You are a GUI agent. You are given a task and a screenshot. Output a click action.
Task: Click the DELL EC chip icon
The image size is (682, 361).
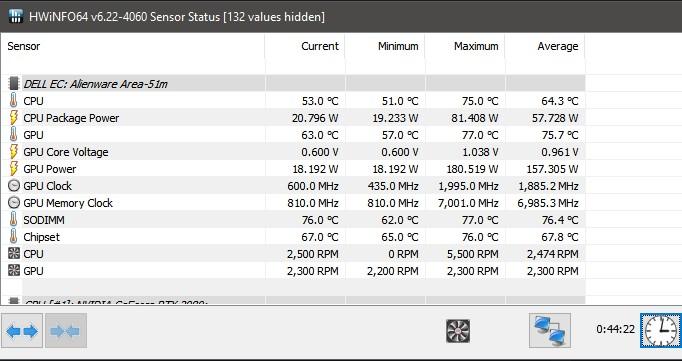coord(14,84)
